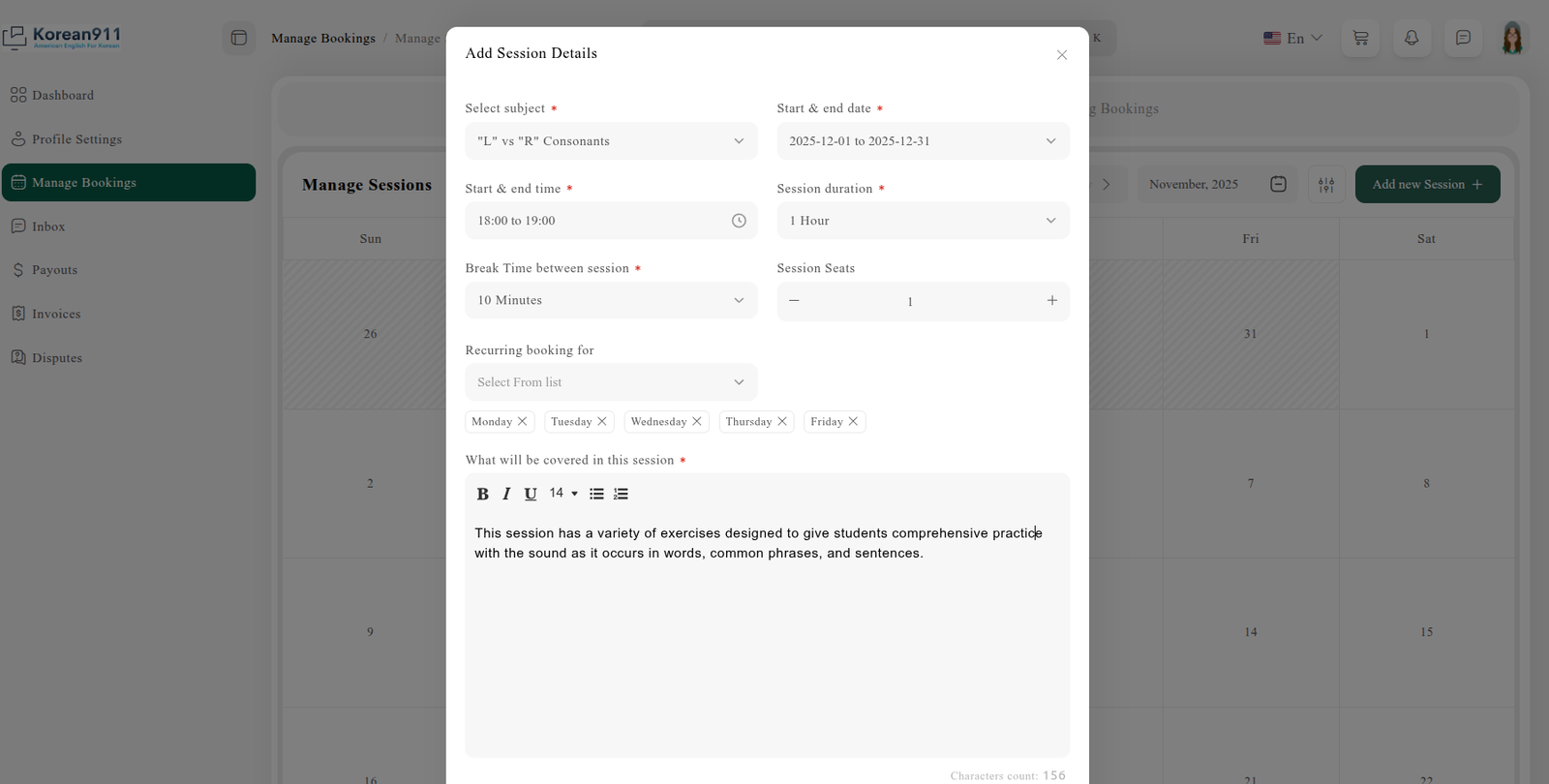The image size is (1549, 784).
Task: Click the Add new Session button
Action: 1427,184
